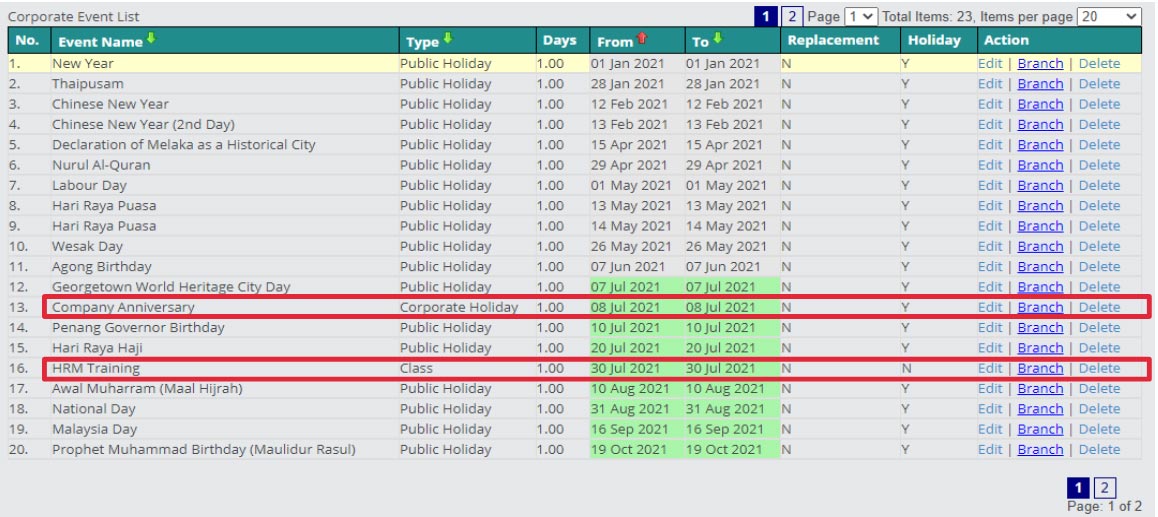
Task: Select page 1 in bottom pager
Action: click(1078, 487)
